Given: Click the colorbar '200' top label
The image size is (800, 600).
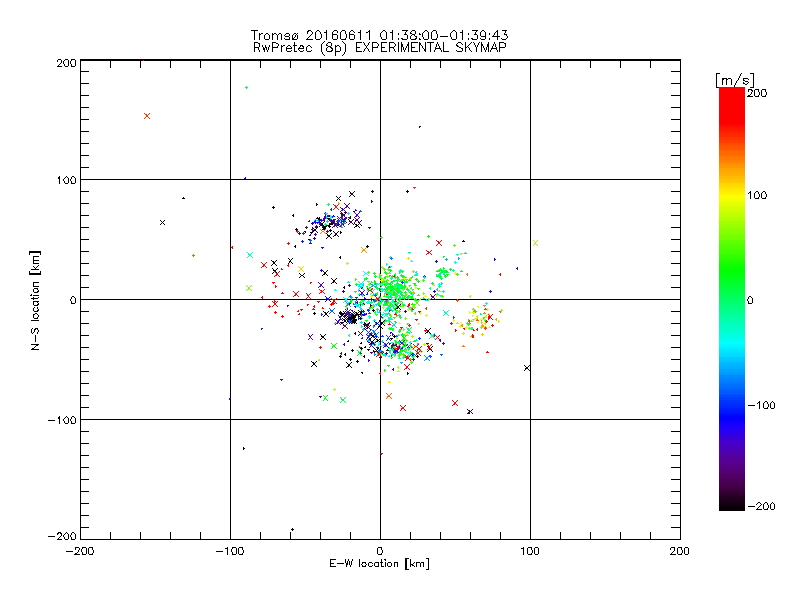Looking at the screenshot, I should coord(757,93).
